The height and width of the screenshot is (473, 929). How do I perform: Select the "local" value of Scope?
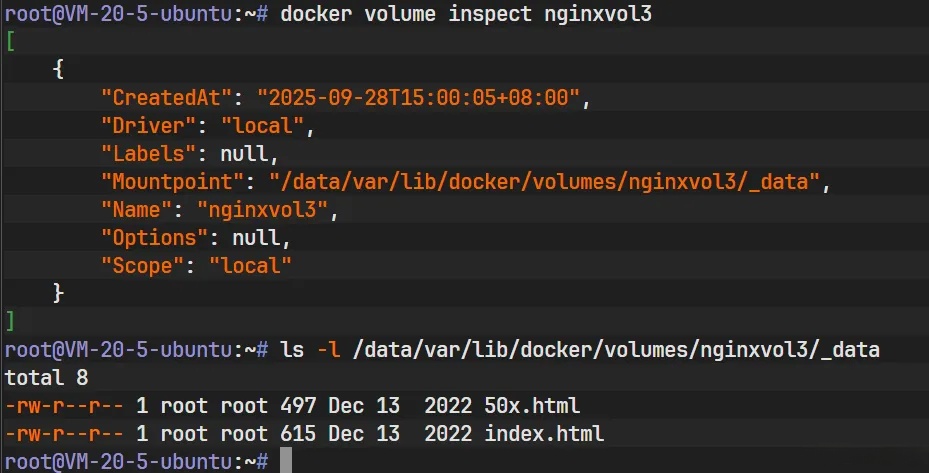(x=251, y=266)
